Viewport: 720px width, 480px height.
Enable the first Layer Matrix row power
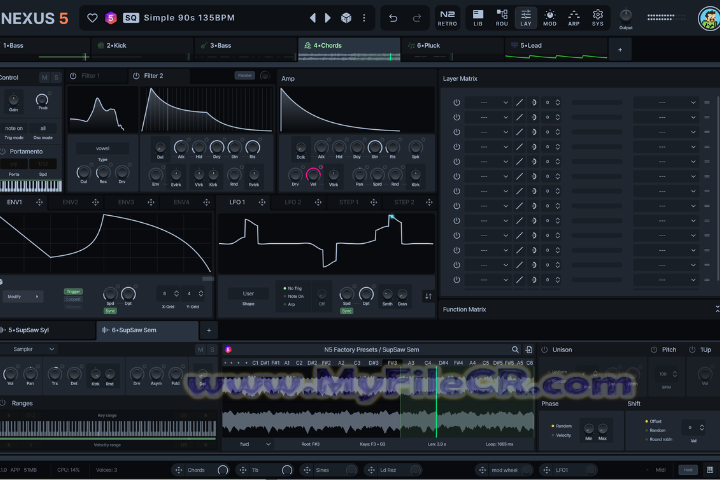(x=456, y=102)
